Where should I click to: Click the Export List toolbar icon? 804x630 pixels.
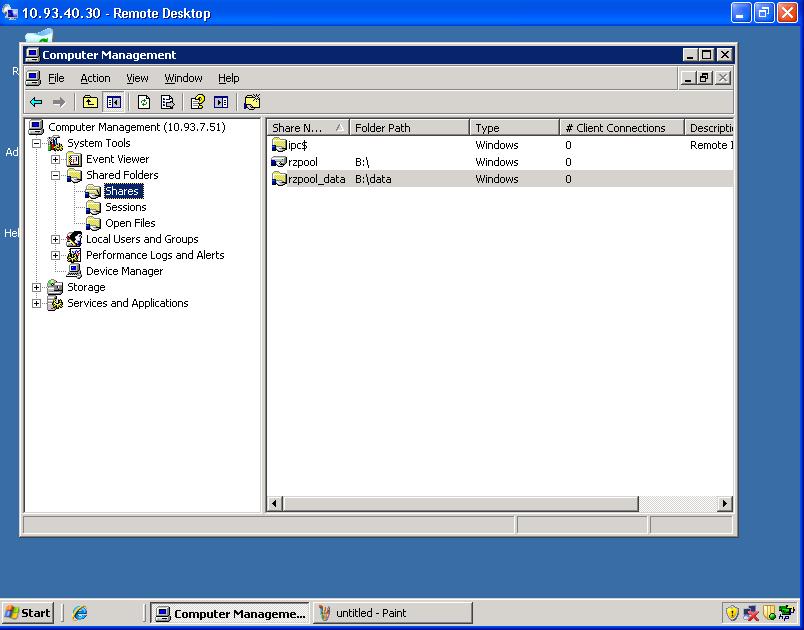click(167, 102)
